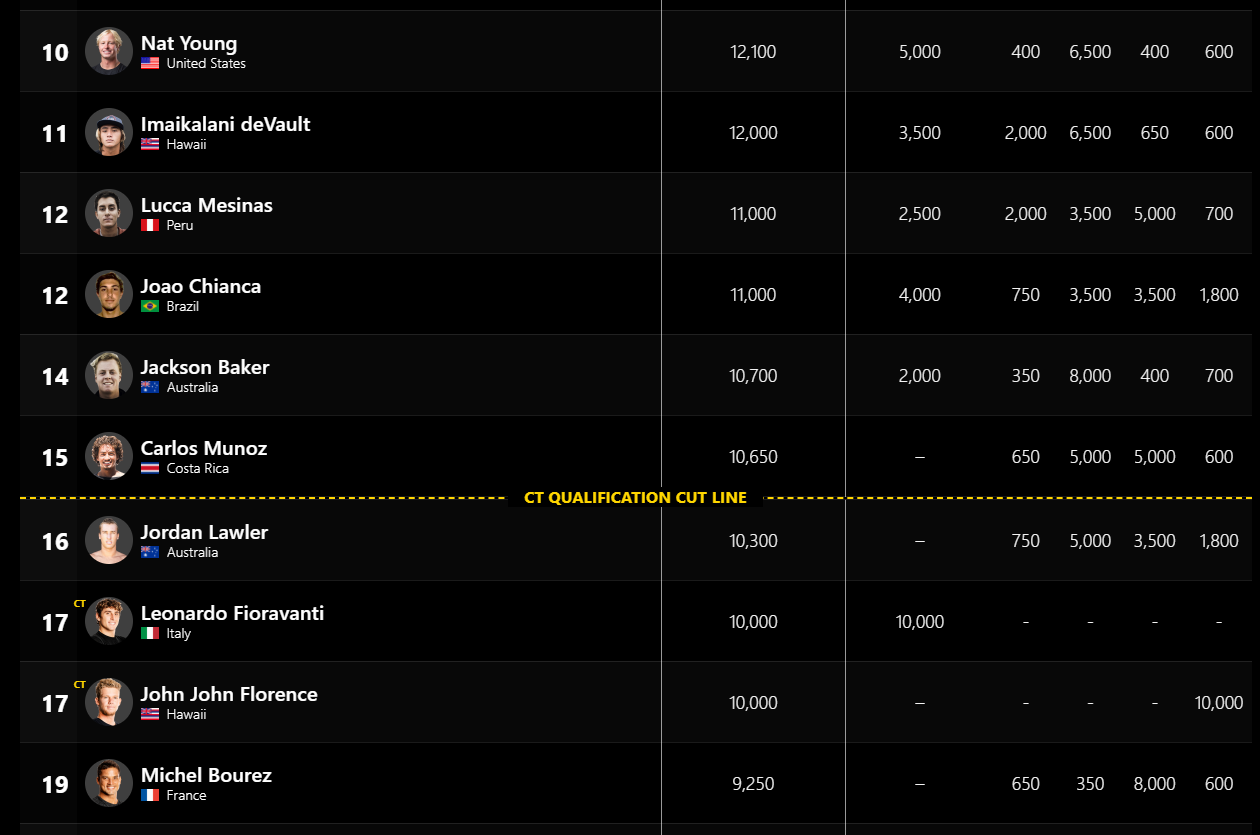Screen dimensions: 1260x835
Task: Click the CT Qualification Cut Line label
Action: [635, 498]
